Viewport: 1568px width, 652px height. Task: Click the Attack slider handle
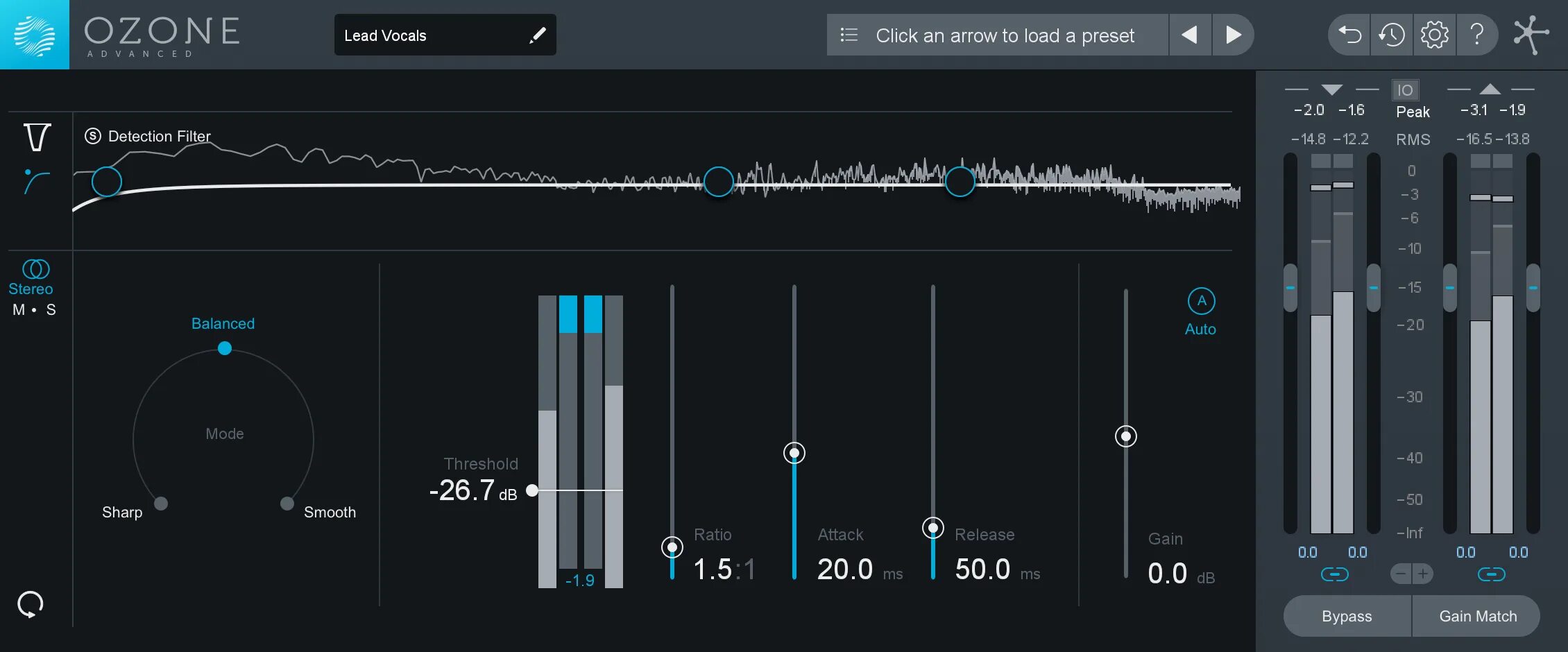794,453
